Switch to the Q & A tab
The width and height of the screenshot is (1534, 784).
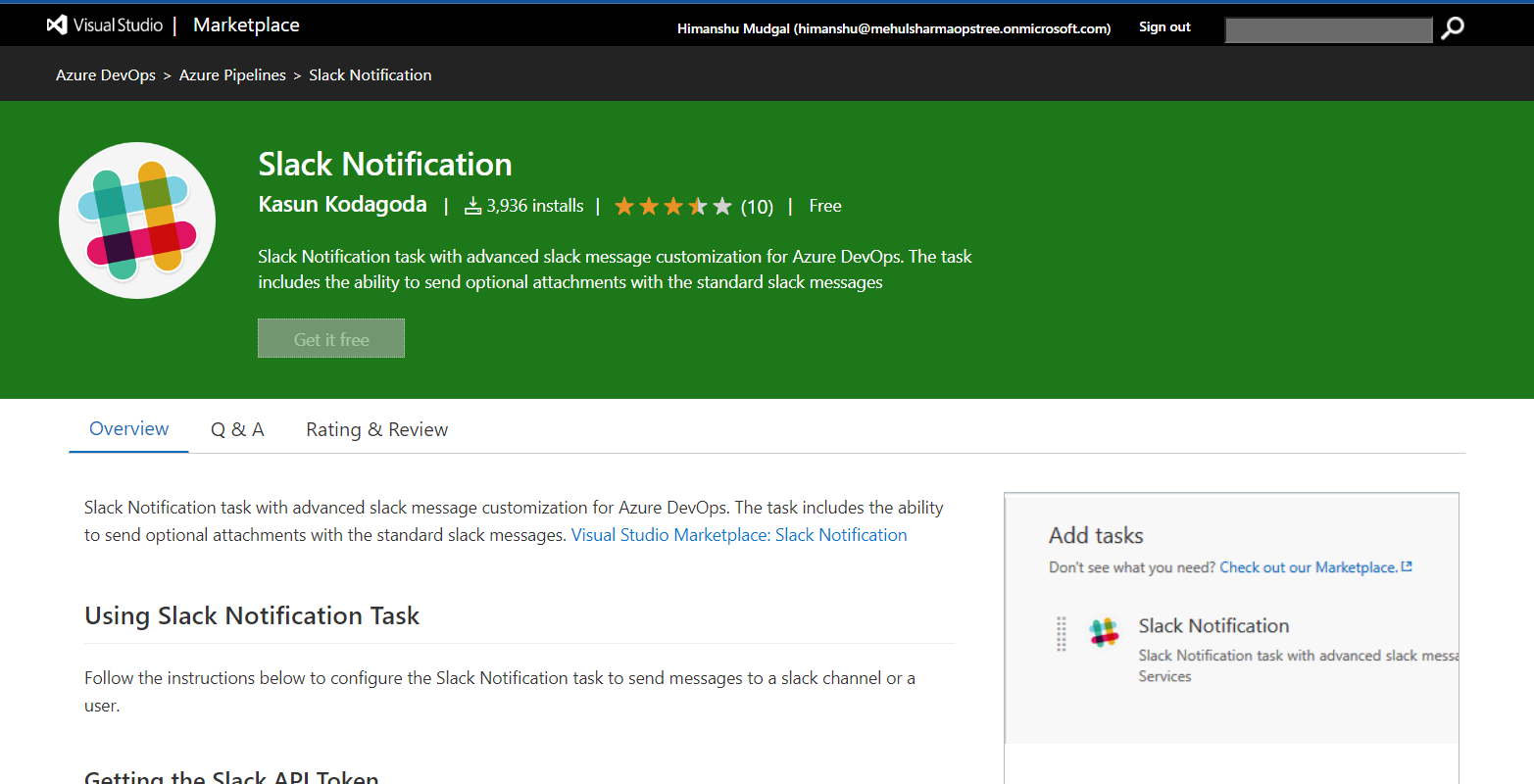(237, 429)
